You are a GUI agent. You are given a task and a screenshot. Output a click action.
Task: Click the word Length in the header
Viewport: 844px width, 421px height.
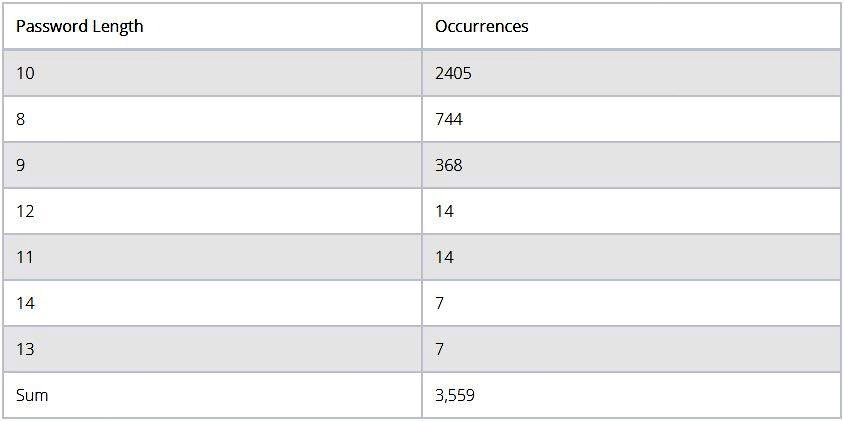[x=117, y=27]
